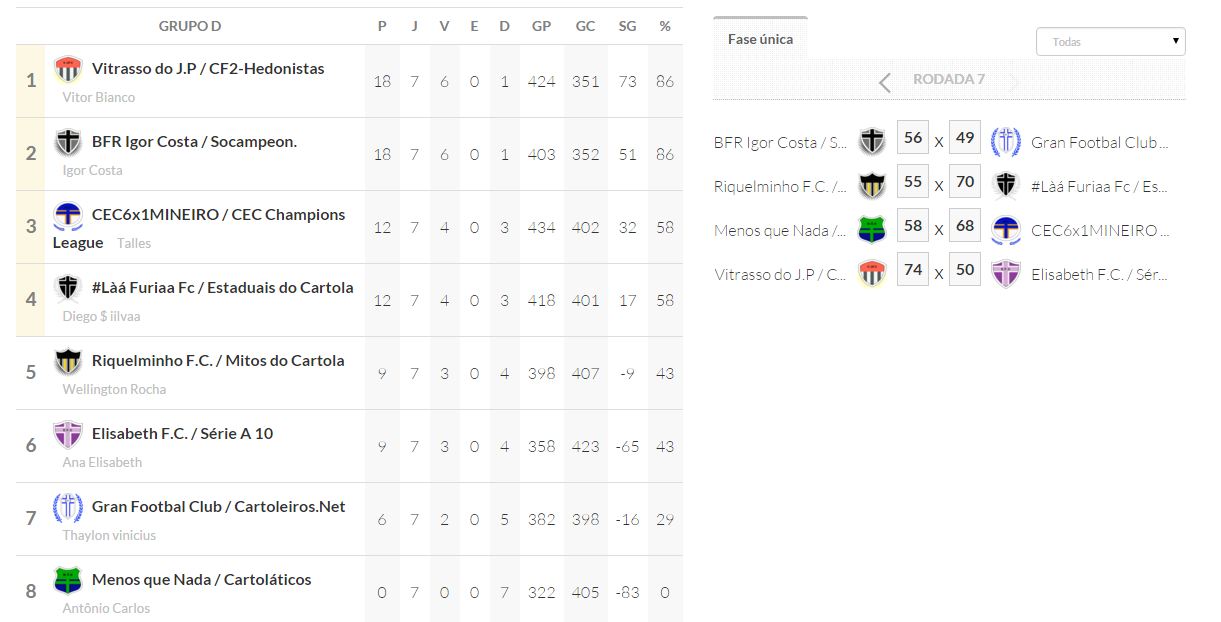Click Gran Football Club crest in round matches
1221x622 pixels.
[1006, 142]
